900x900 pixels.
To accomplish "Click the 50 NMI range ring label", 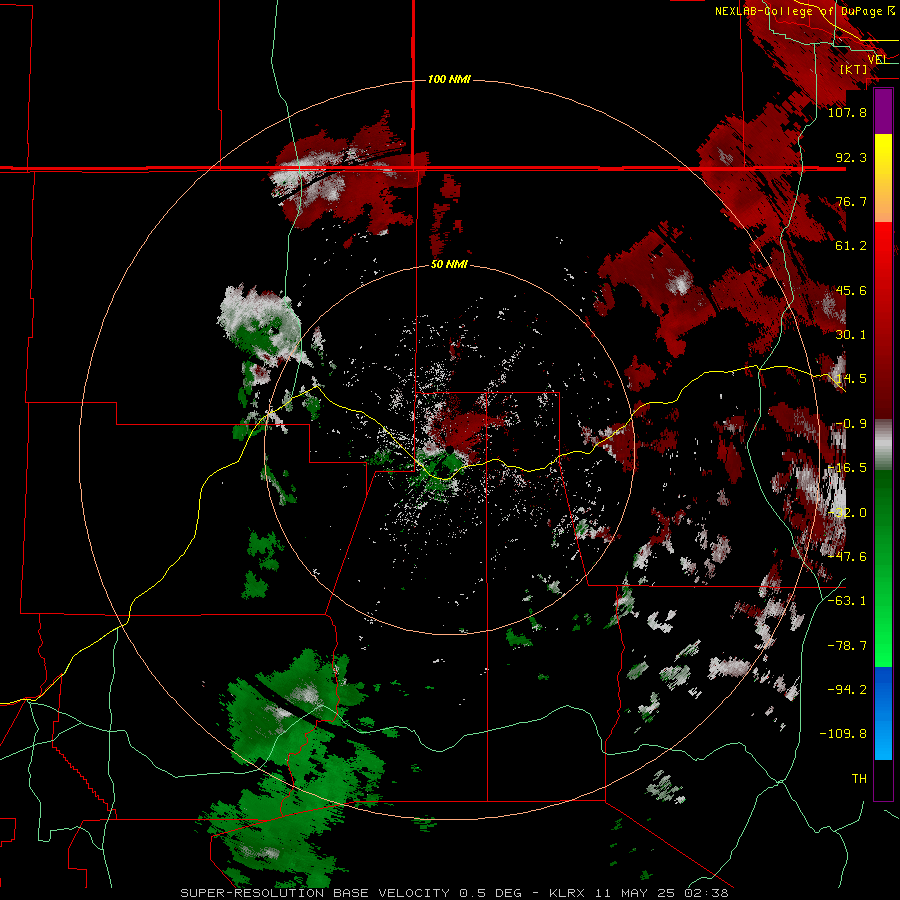I will (x=449, y=265).
